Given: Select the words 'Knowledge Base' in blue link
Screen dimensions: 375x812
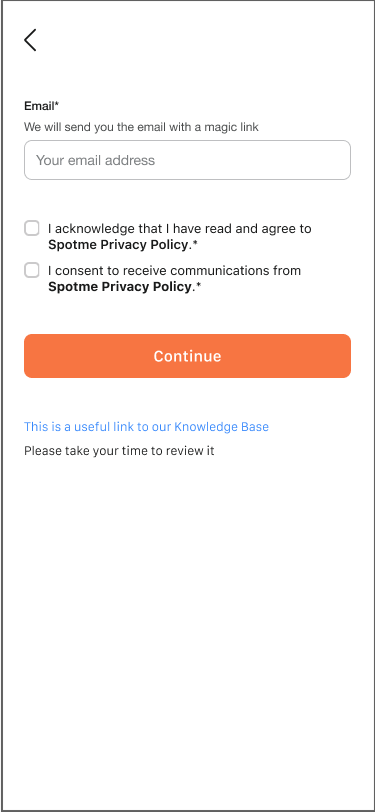Looking at the screenshot, I should 221,427.
